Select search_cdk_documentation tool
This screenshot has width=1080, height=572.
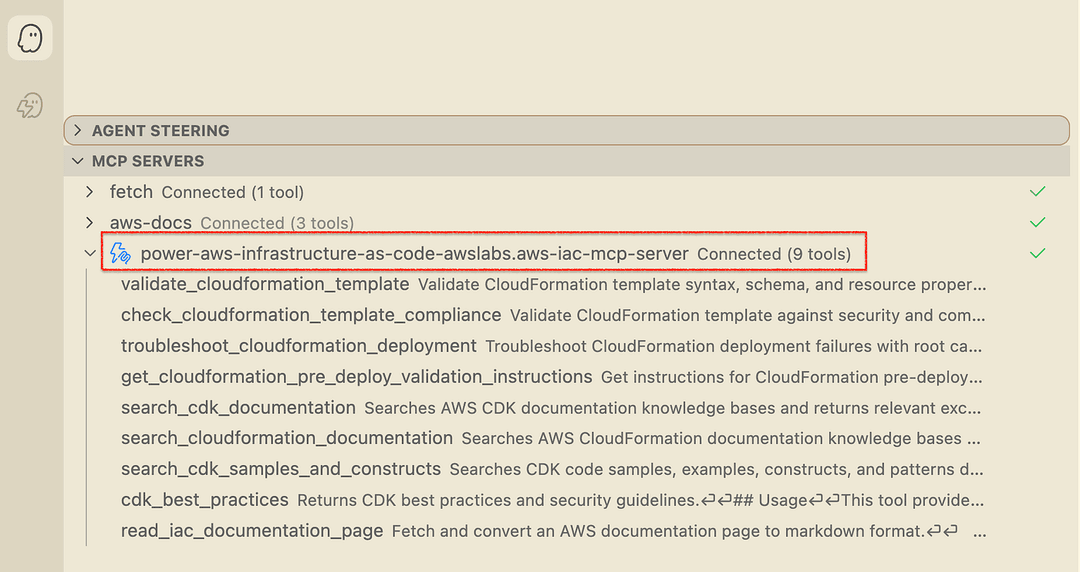tap(238, 407)
